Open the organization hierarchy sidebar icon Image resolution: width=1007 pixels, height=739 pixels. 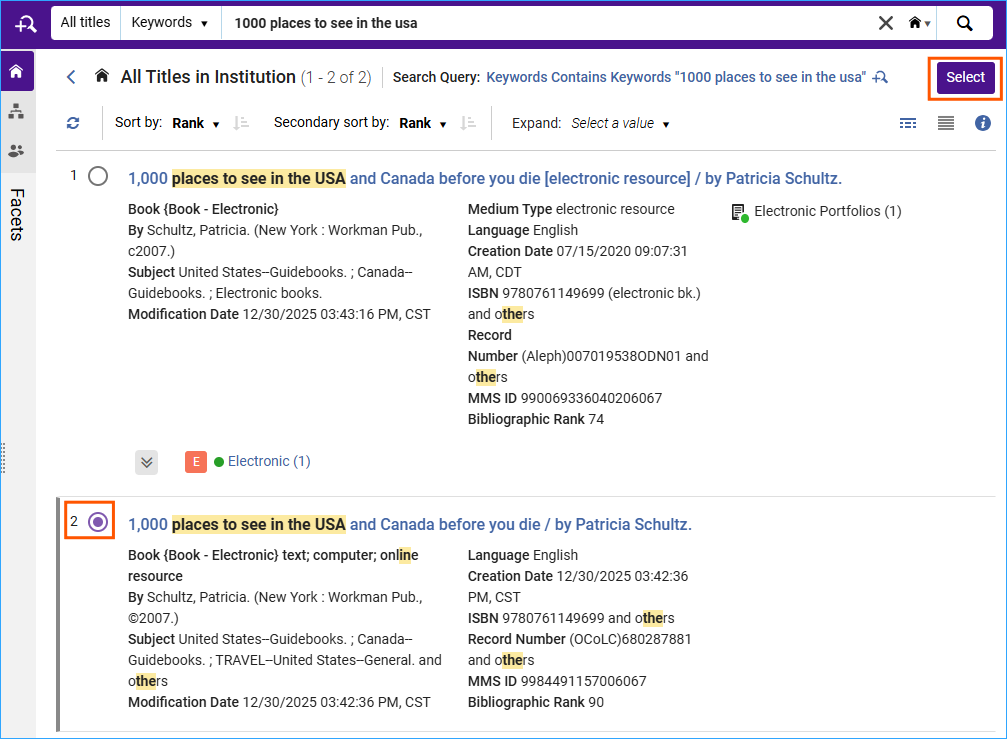pyautogui.click(x=16, y=110)
